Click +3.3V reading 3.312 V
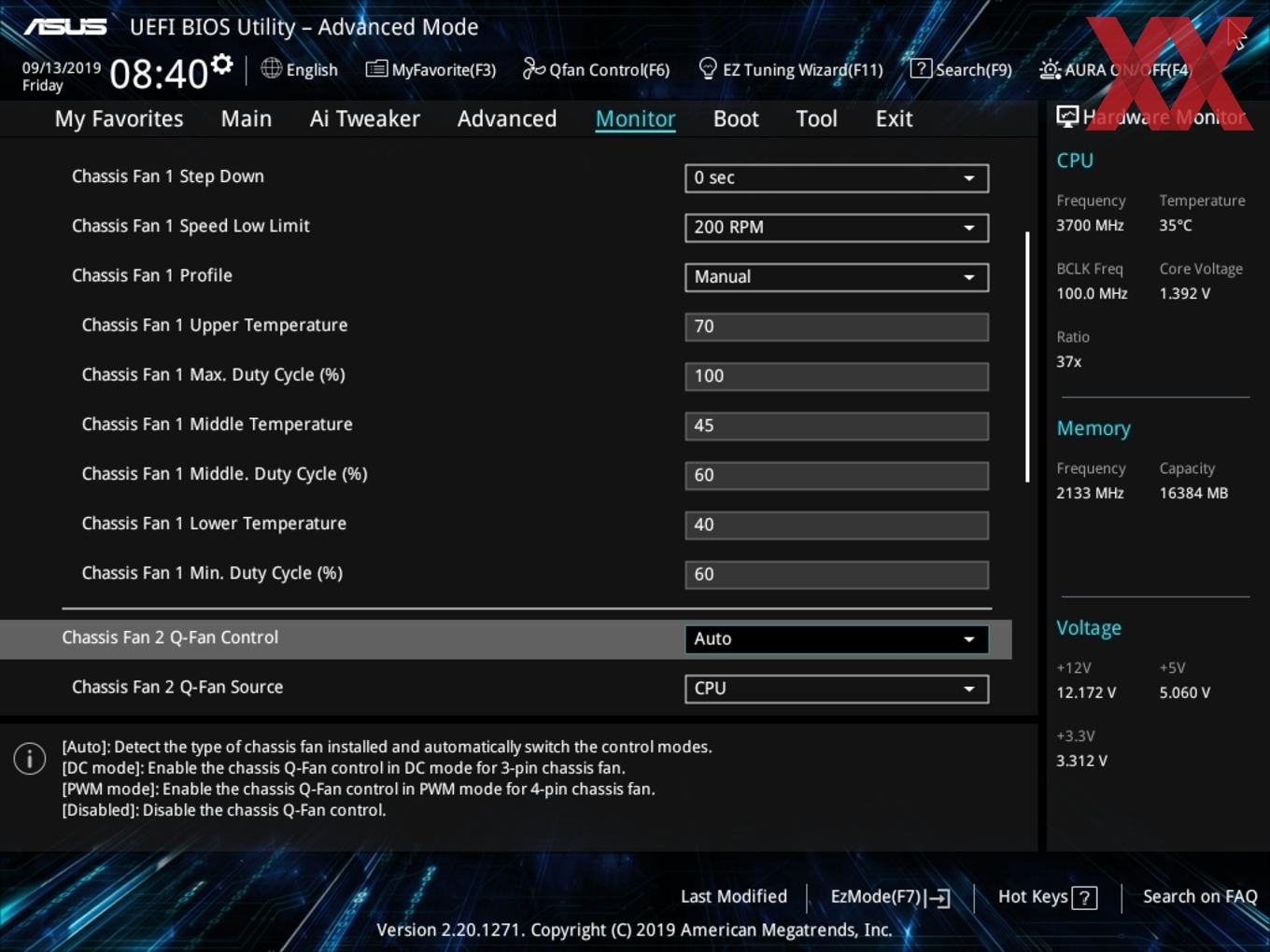Image resolution: width=1270 pixels, height=952 pixels. pyautogui.click(x=1081, y=762)
